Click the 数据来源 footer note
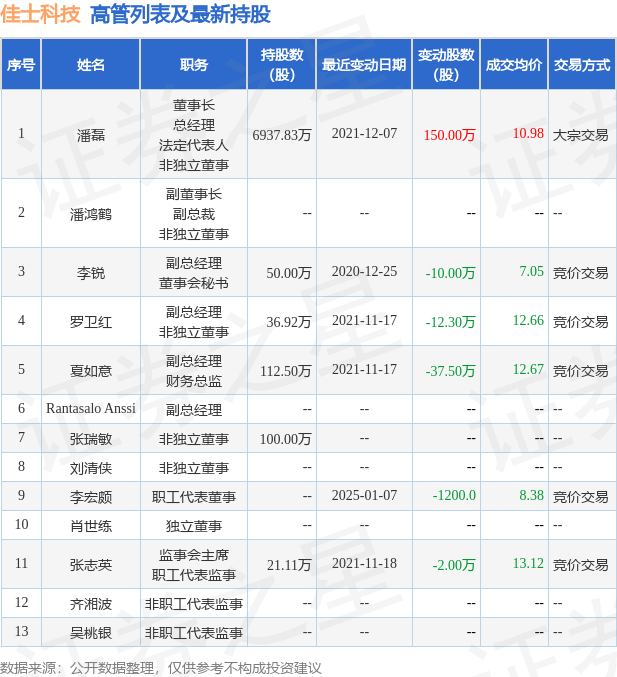The width and height of the screenshot is (617, 677). 161,668
